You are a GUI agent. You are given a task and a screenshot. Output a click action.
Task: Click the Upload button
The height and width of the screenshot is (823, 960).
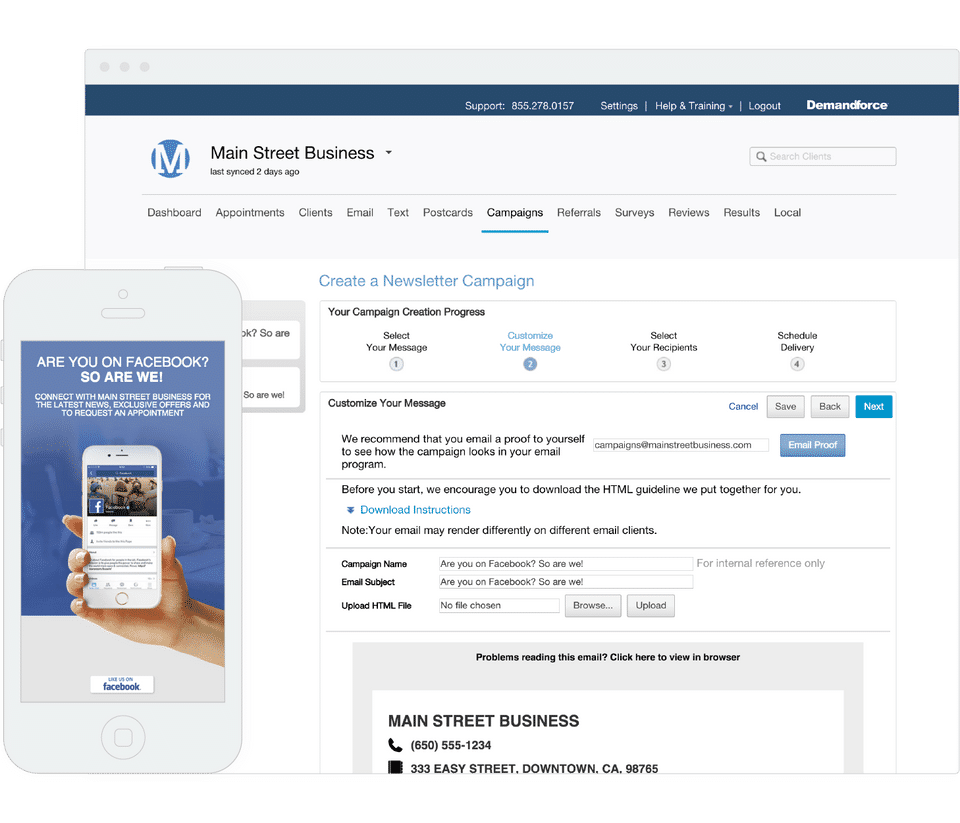(x=651, y=606)
